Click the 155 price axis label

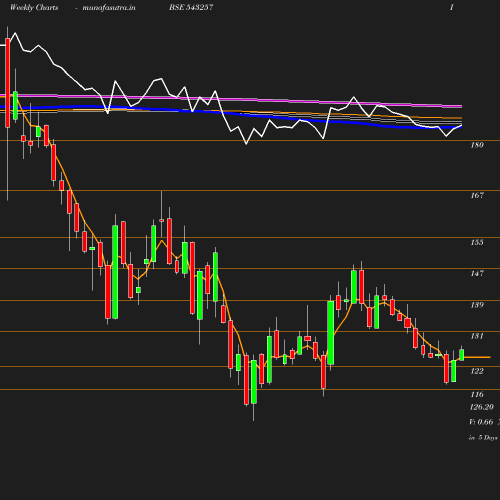click(x=477, y=242)
